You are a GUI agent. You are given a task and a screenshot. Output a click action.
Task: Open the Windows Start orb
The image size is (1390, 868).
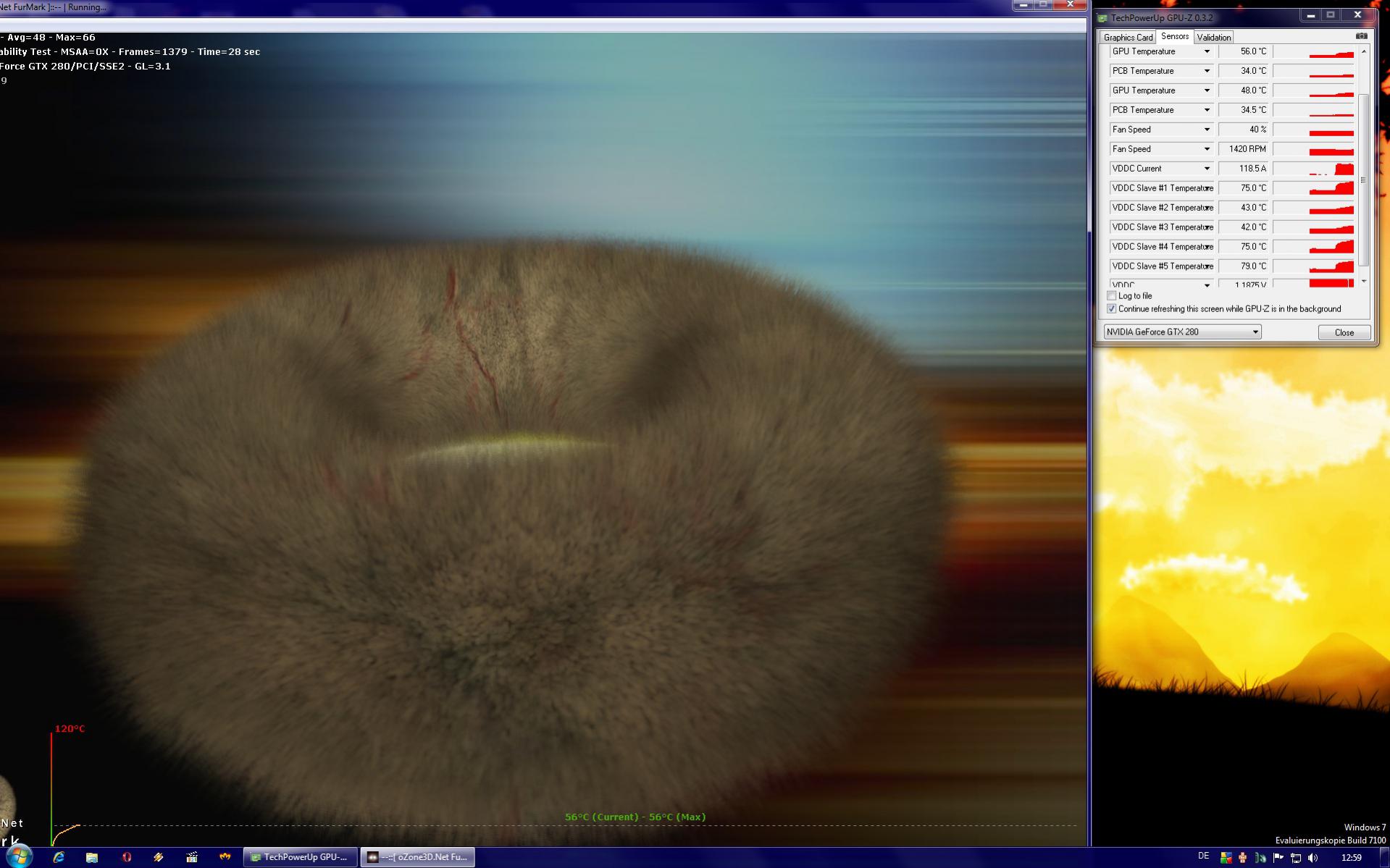pyautogui.click(x=18, y=856)
